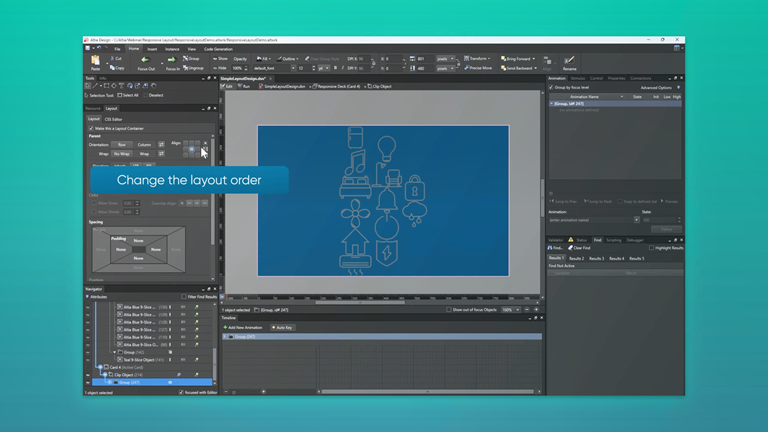Enable Filter Find Results checkbox
Viewport: 768px width, 432px height.
pos(186,297)
